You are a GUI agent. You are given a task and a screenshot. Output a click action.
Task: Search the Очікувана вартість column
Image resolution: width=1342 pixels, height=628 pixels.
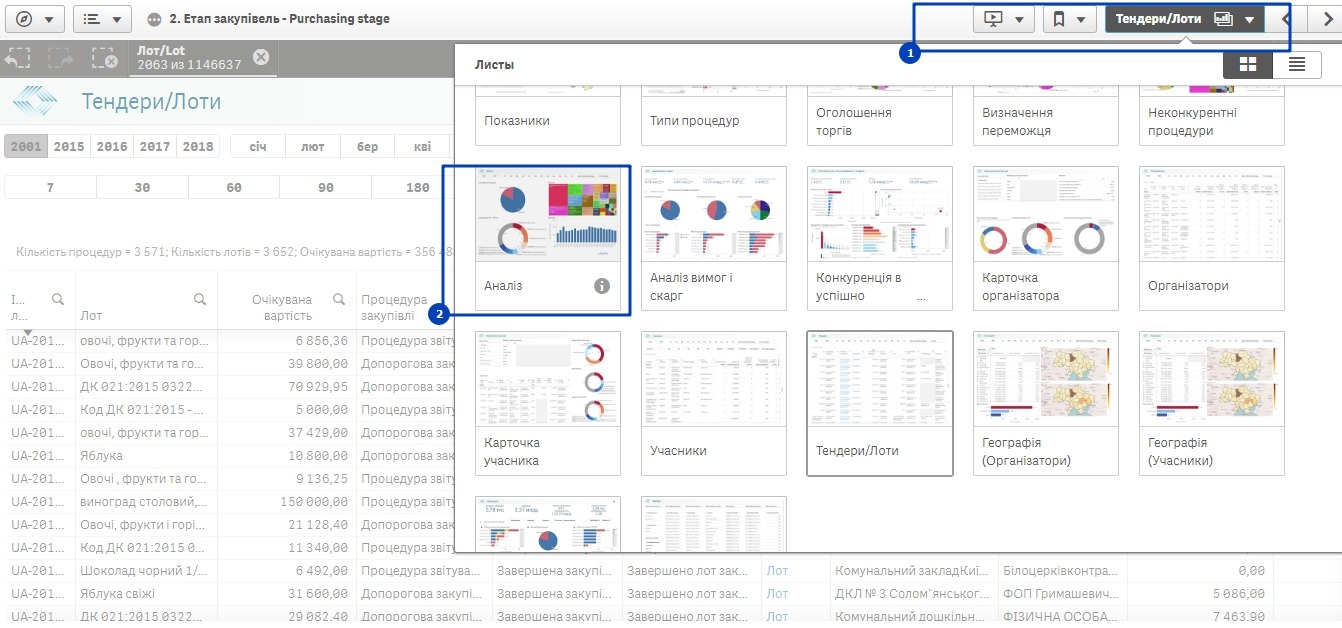339,299
